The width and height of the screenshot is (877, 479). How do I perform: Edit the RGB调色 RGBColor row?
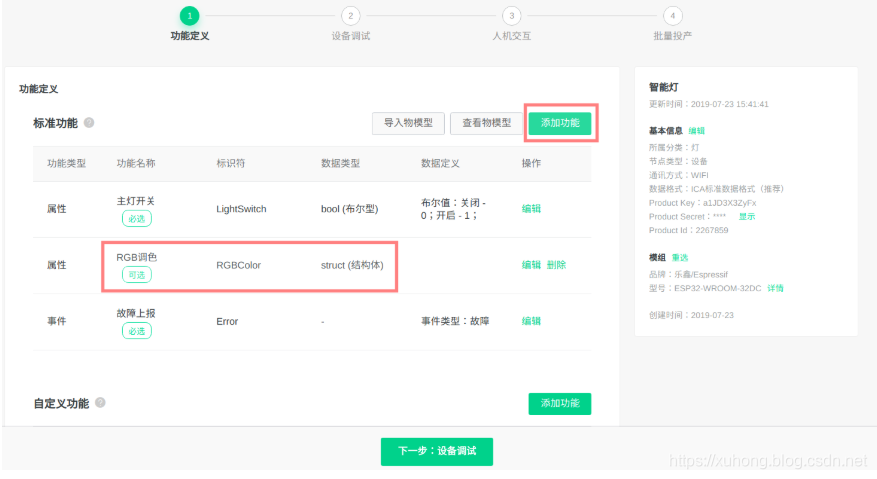[531, 265]
